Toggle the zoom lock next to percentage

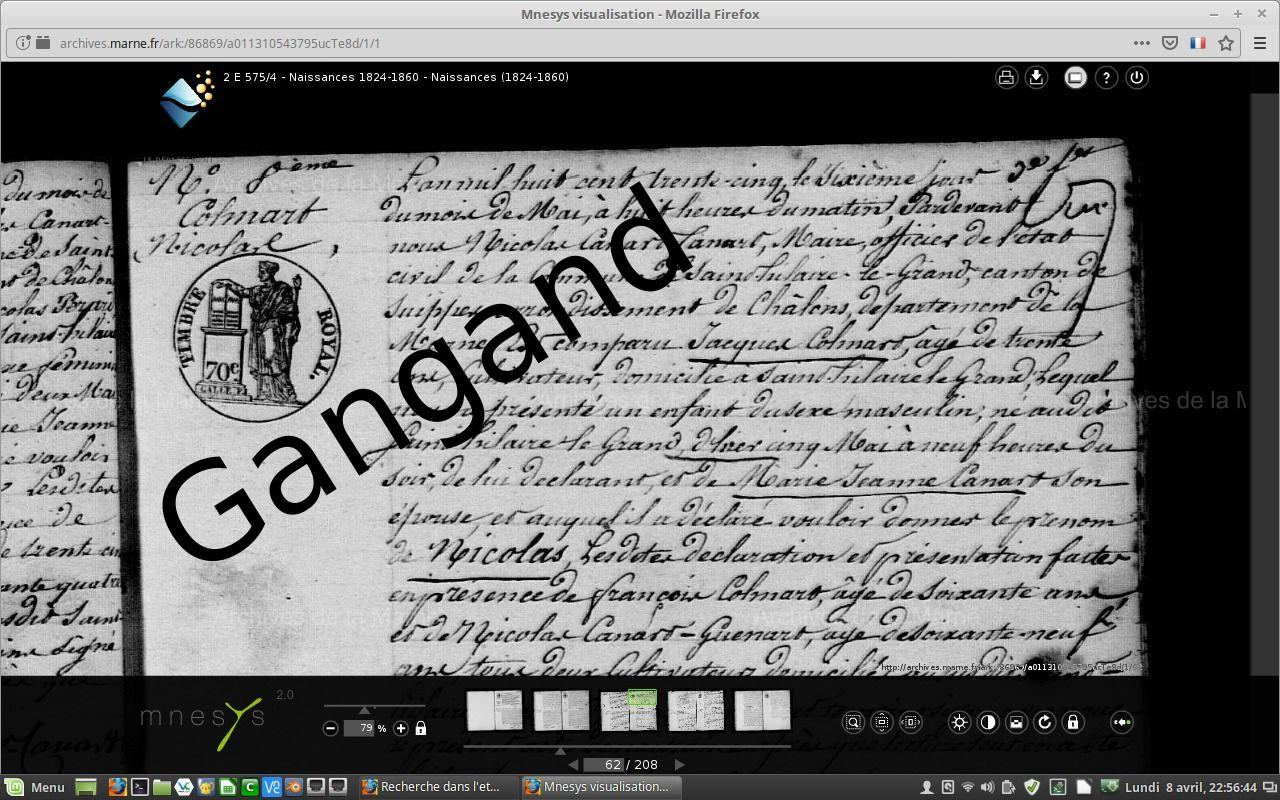pyautogui.click(x=421, y=728)
